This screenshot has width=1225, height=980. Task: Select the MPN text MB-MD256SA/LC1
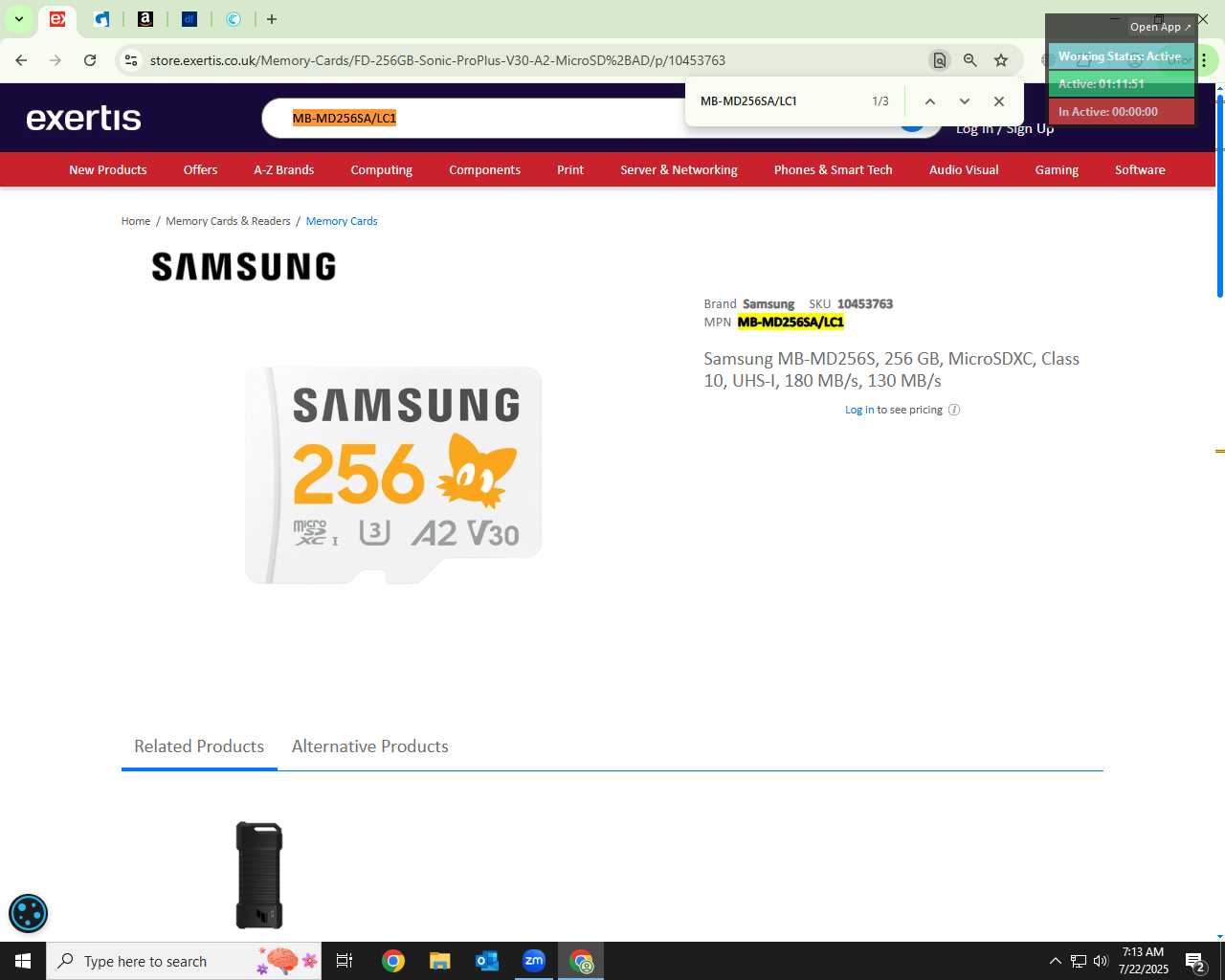coord(791,323)
